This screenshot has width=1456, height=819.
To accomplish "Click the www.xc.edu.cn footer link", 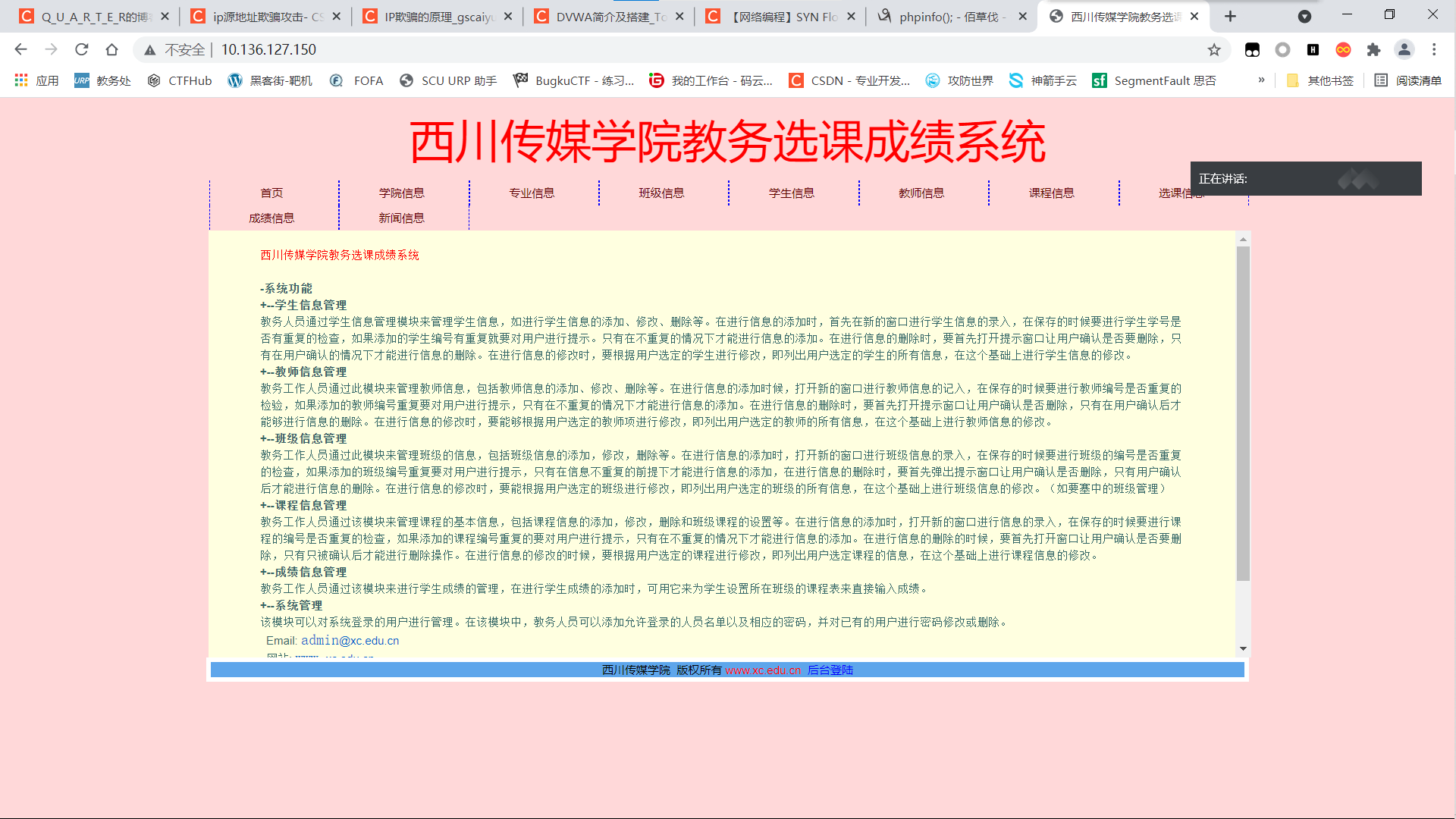I will click(763, 670).
